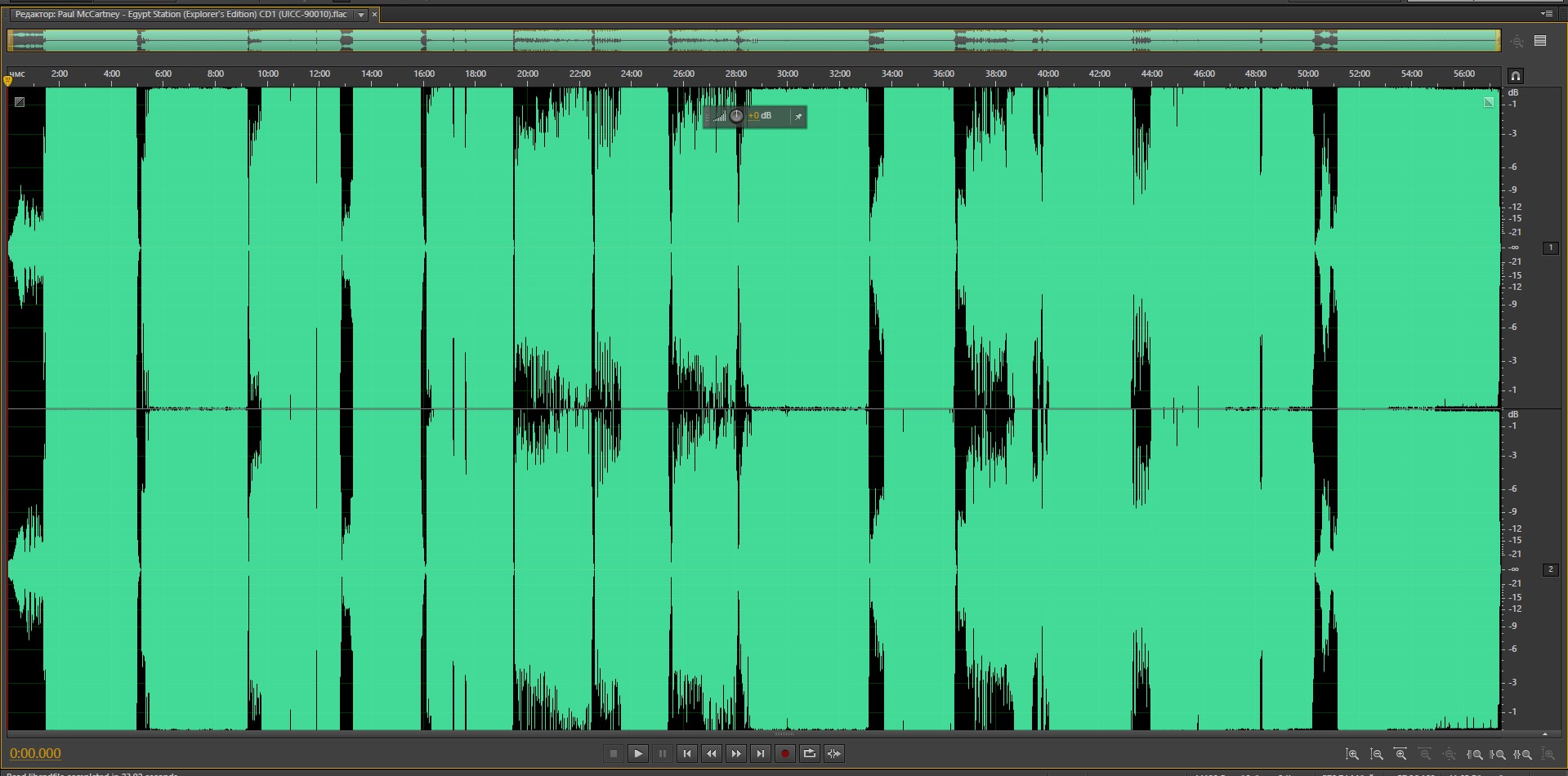Screen dimensions: 1568x776
Task: Click the fade-in handle at waveform start
Action: point(20,102)
